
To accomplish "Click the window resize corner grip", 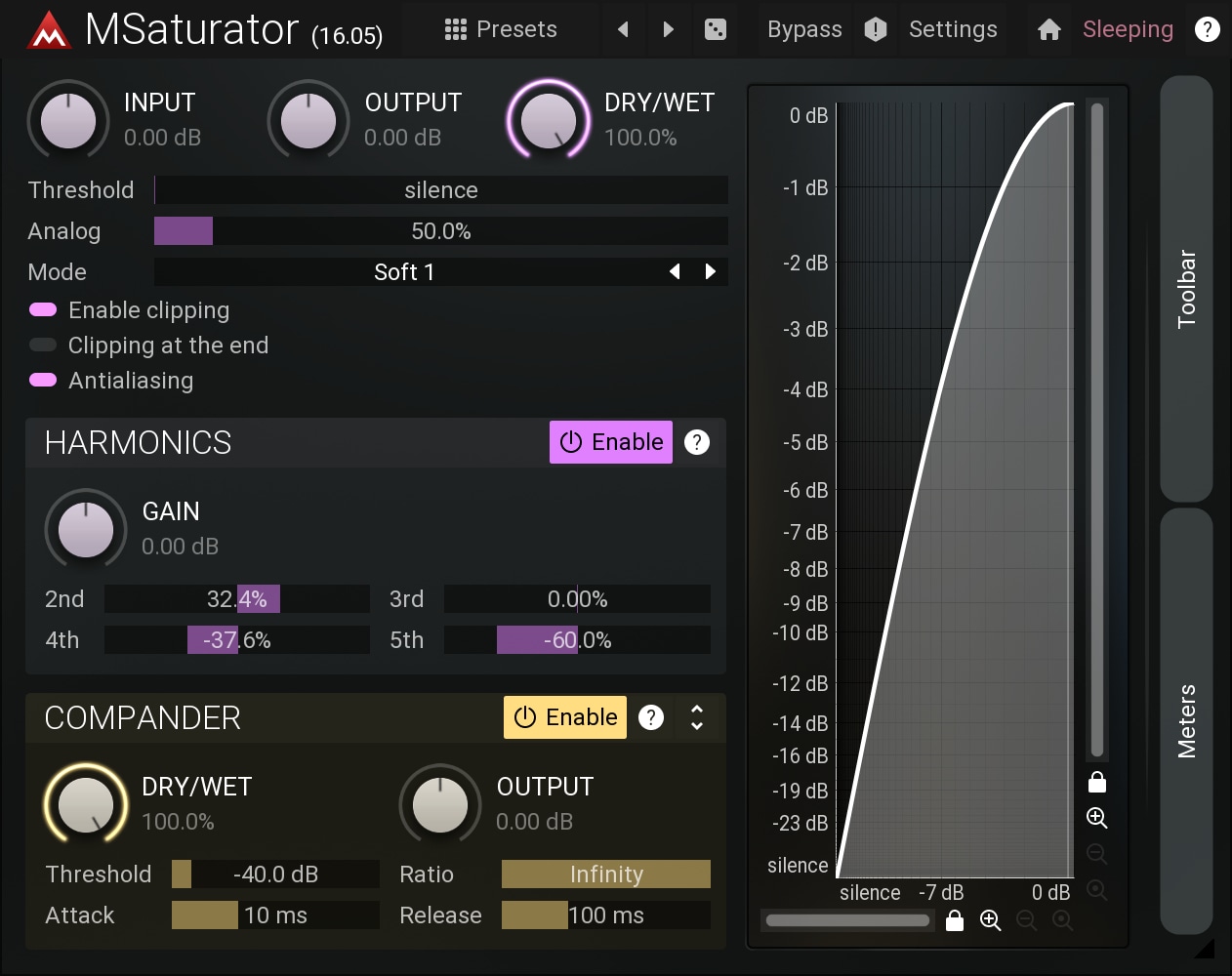I will (1206, 948).
